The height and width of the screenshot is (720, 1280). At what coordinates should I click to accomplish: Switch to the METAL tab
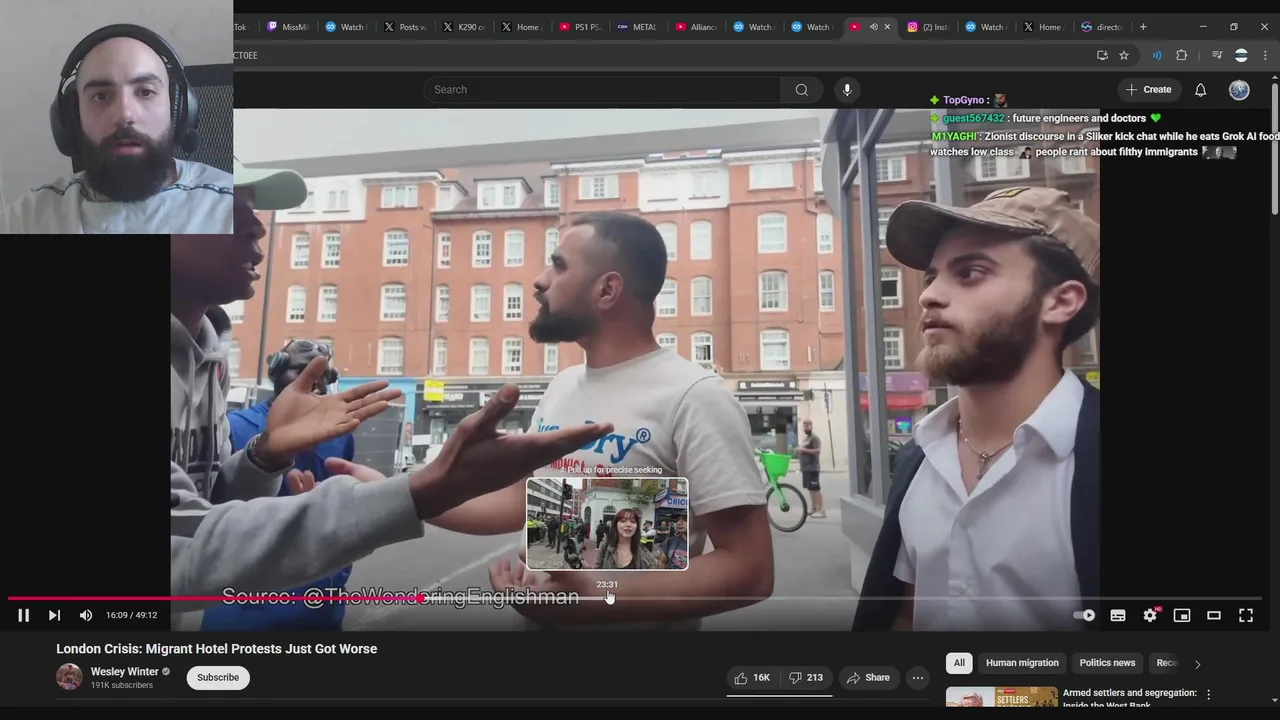click(x=638, y=27)
